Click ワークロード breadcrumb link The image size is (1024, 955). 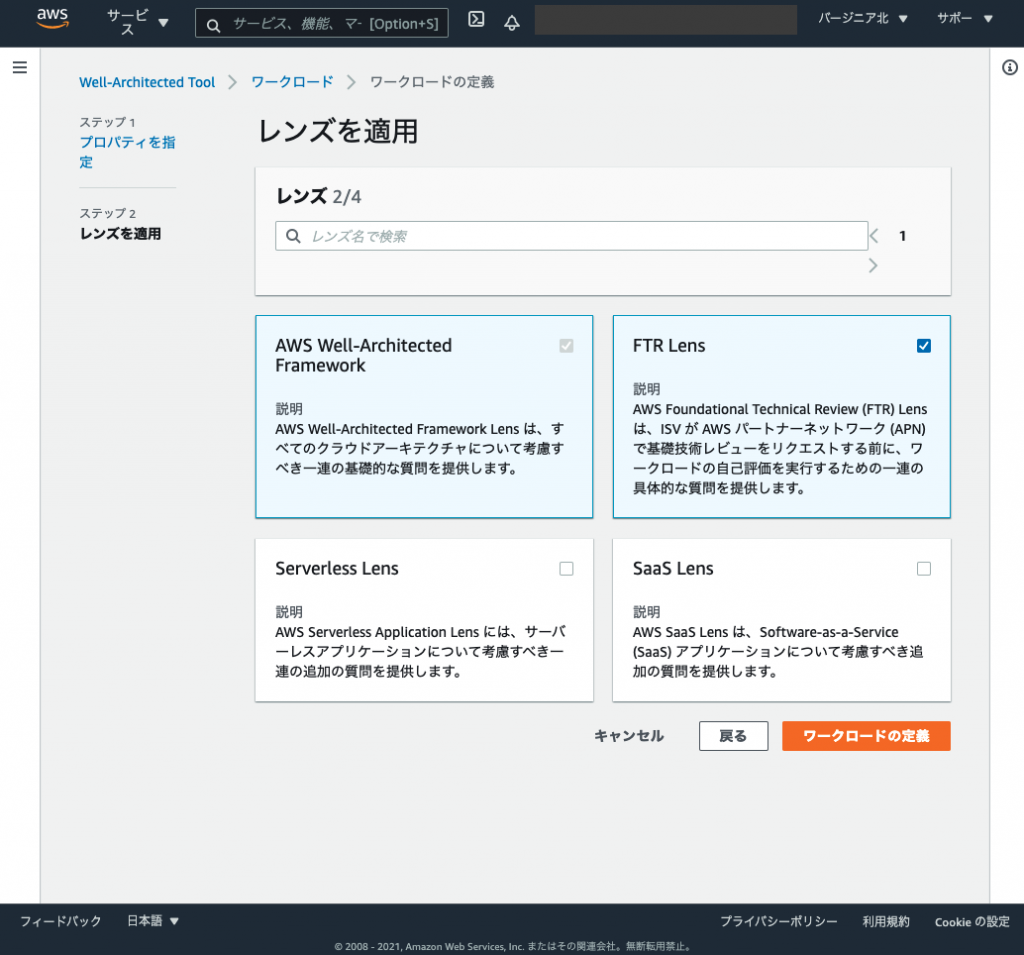292,82
